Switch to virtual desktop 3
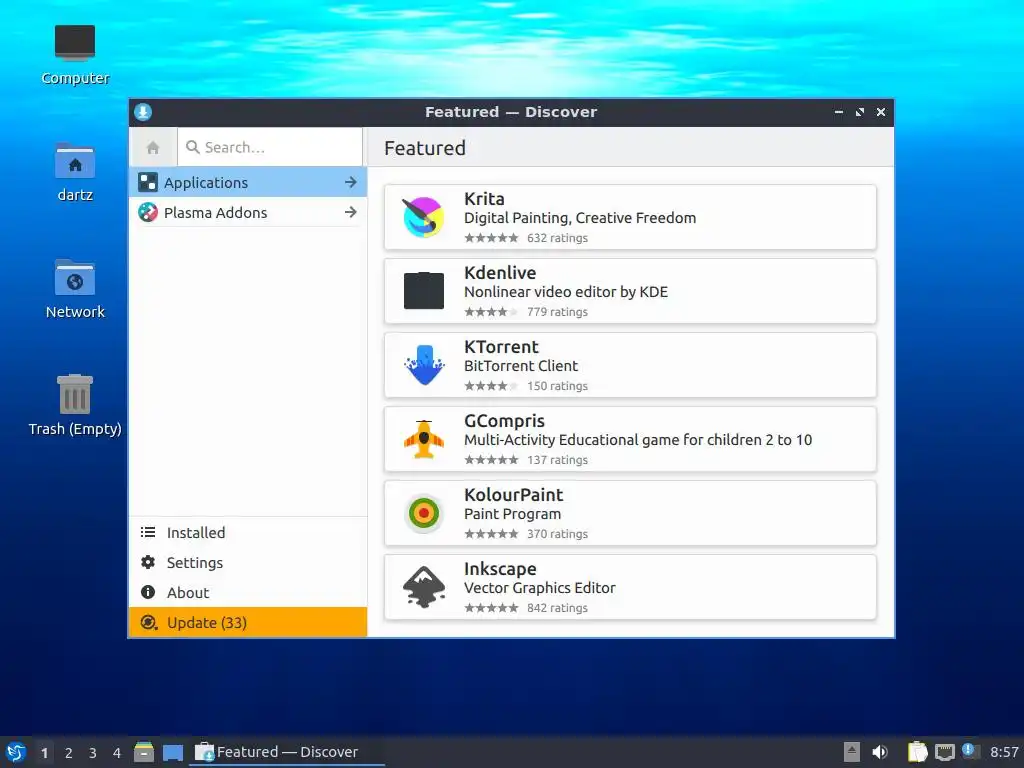 [93, 753]
